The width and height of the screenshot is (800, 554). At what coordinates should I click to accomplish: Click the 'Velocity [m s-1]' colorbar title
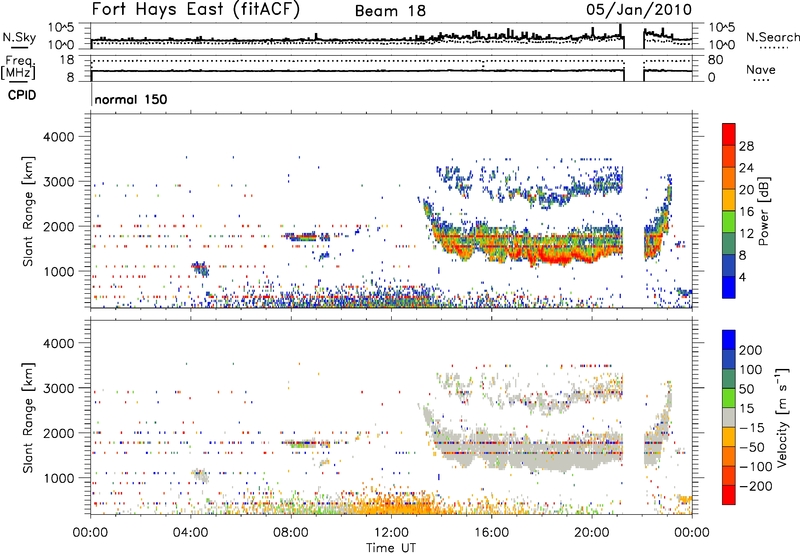point(782,417)
